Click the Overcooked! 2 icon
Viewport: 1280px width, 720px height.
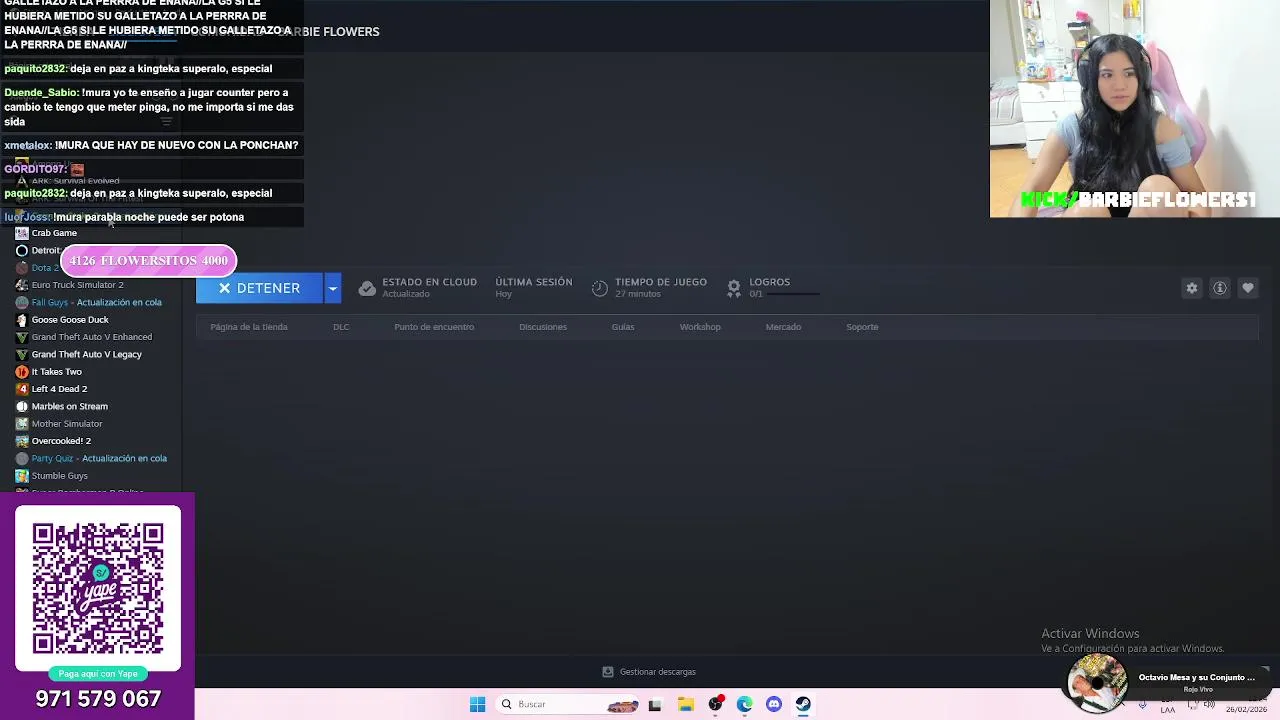tap(22, 441)
